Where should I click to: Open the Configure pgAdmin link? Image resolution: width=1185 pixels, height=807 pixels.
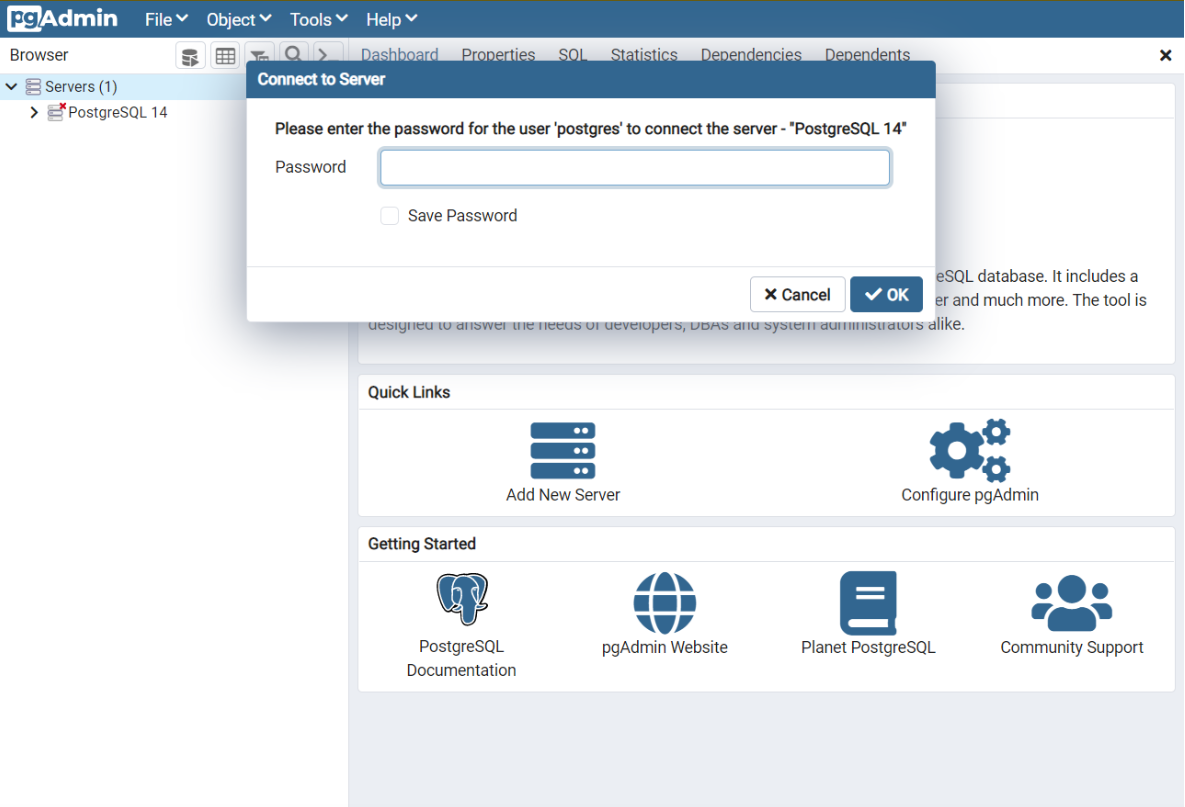tap(970, 495)
